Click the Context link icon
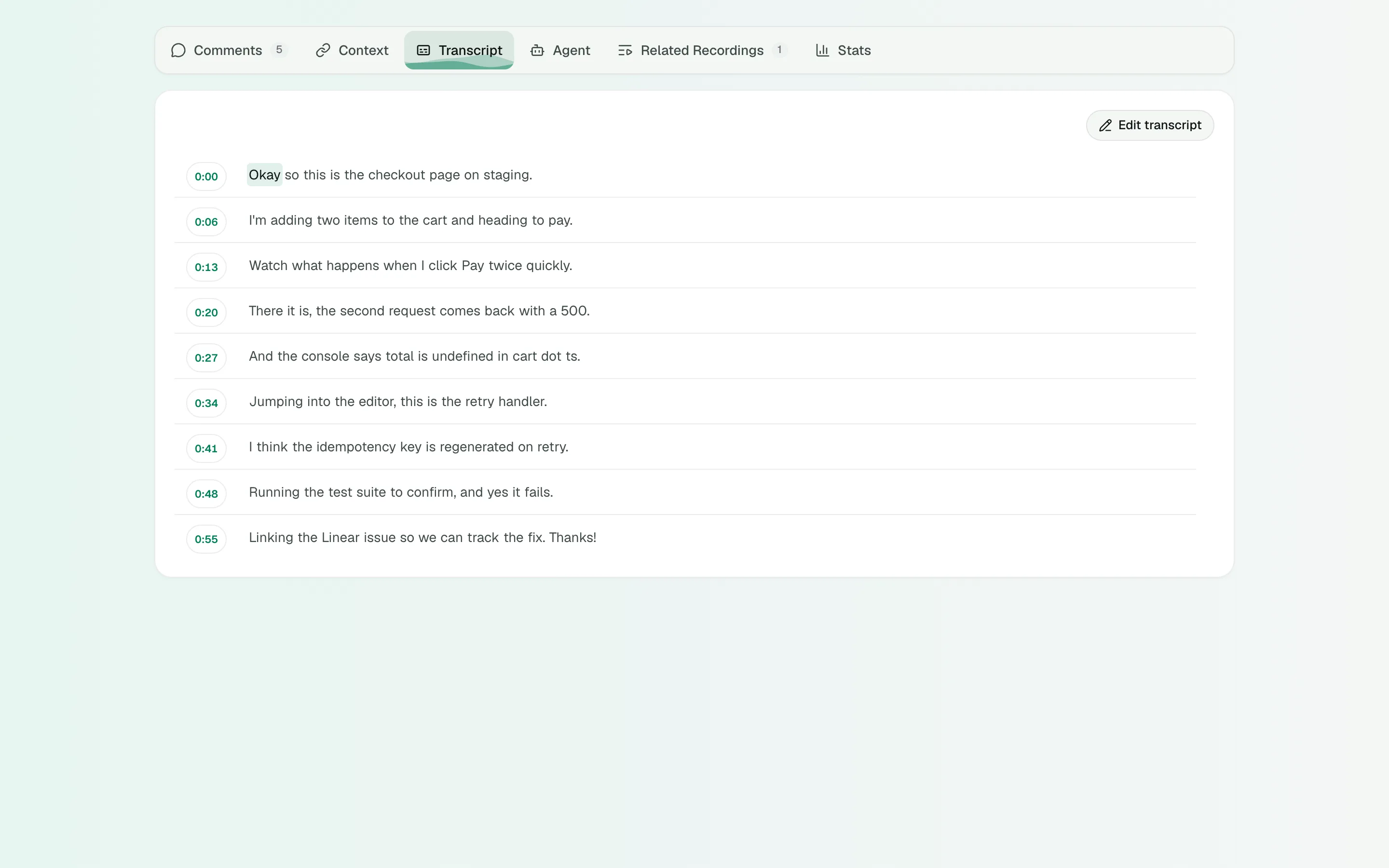The image size is (1389, 868). pos(323,51)
